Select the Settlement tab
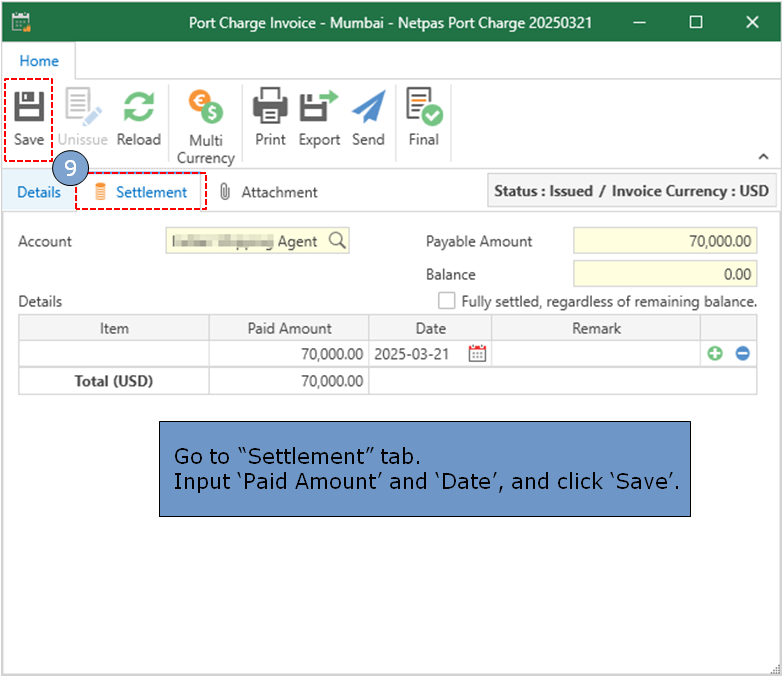Viewport: 783px width, 677px height. 141,192
